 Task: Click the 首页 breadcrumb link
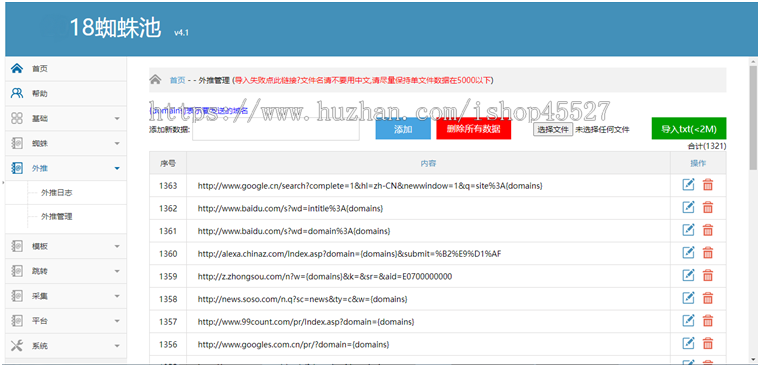177,80
